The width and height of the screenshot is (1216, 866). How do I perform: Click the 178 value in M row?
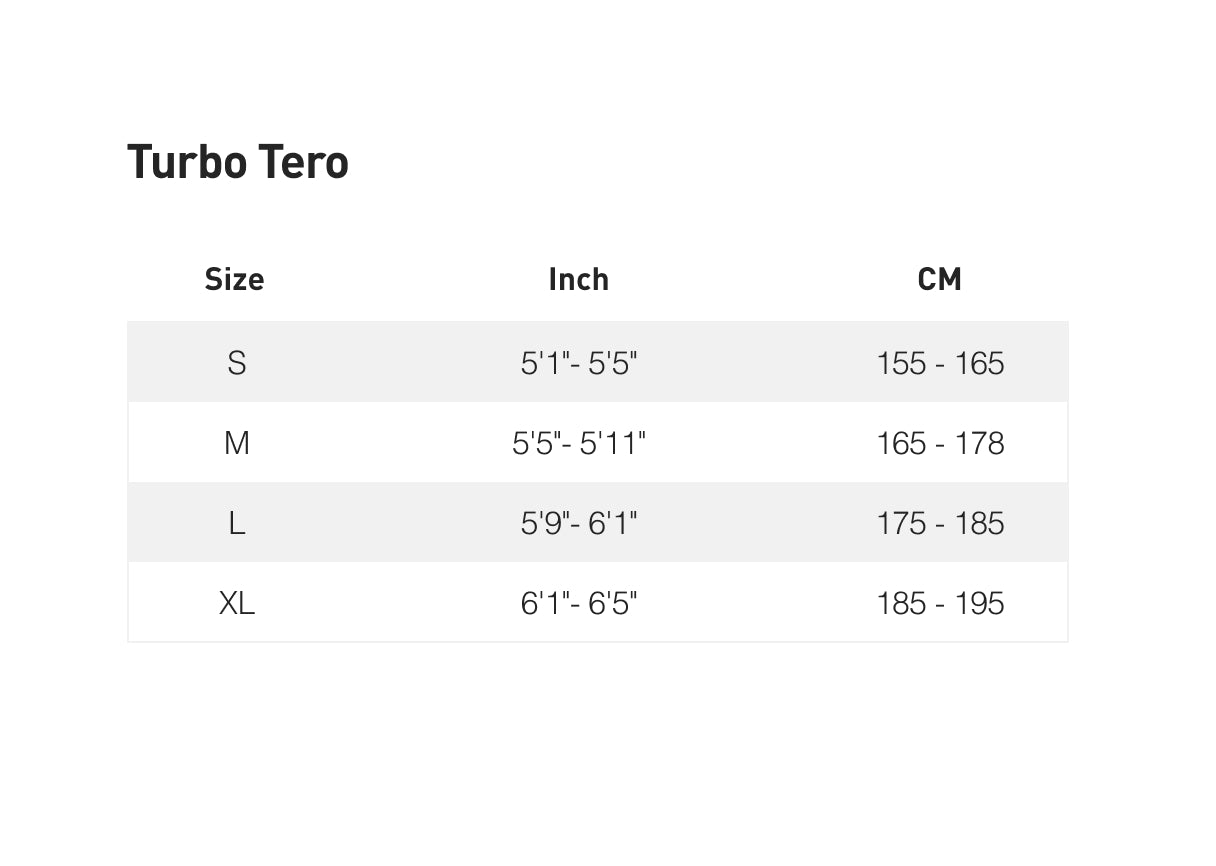(979, 443)
